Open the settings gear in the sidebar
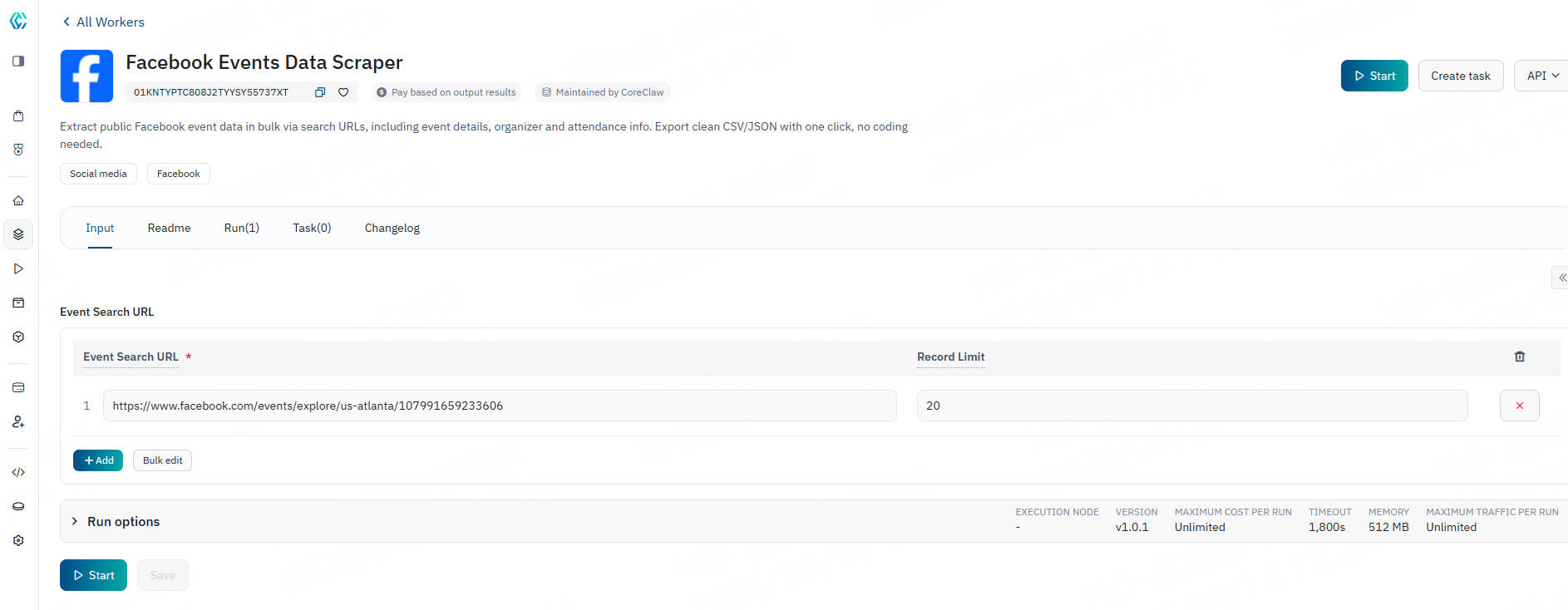 [18, 540]
